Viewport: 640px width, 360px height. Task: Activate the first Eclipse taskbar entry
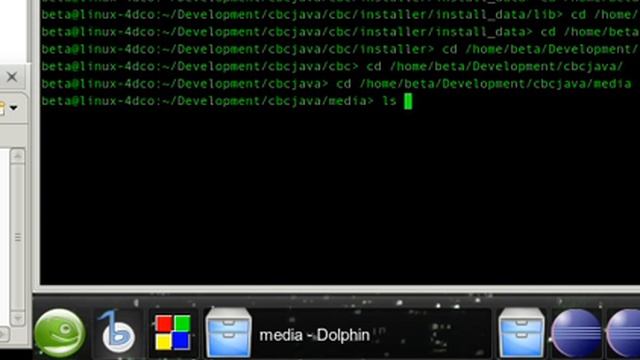[x=576, y=333]
